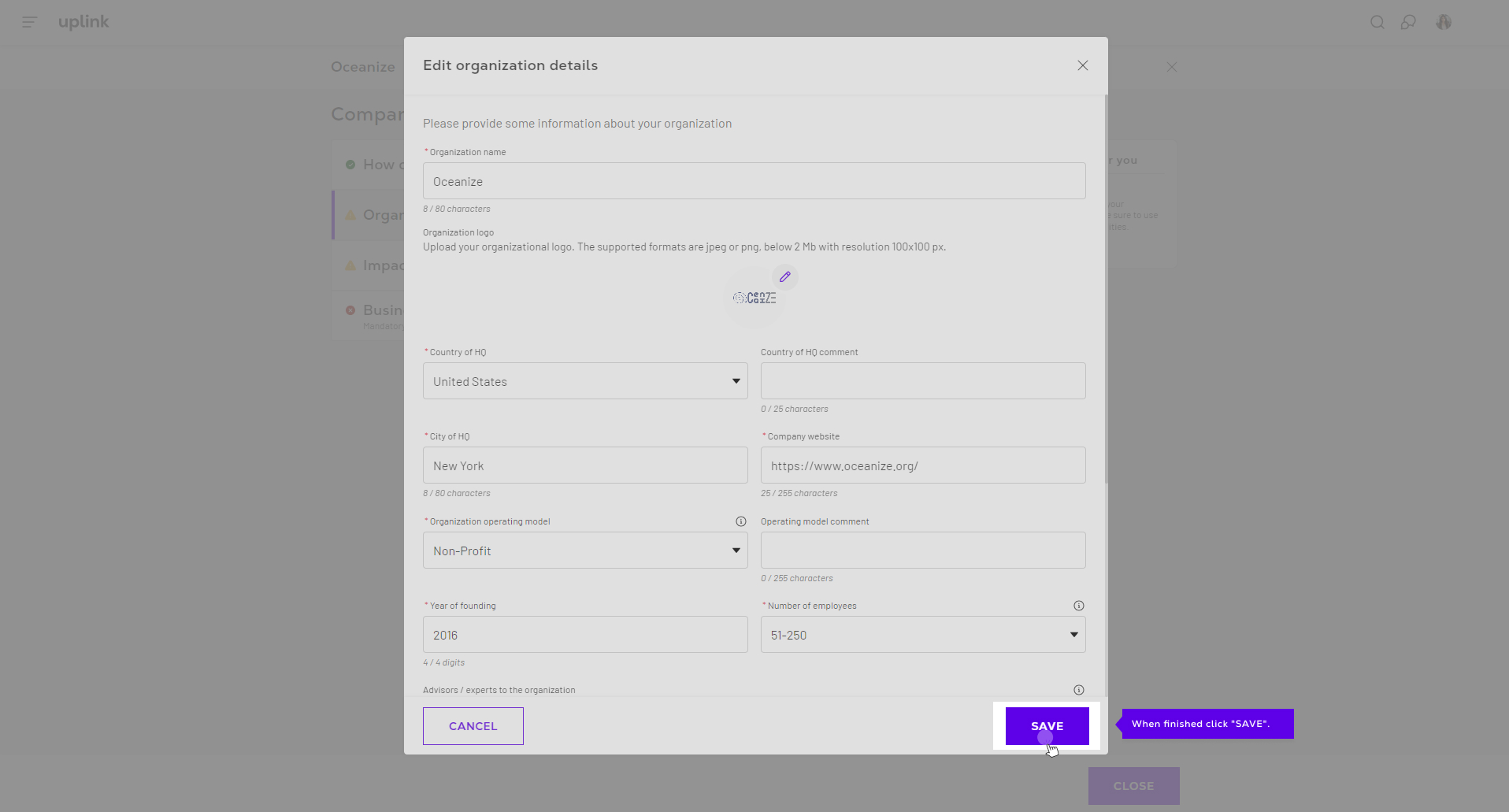Focus the City of HQ text field
The image size is (1509, 812).
(x=585, y=465)
